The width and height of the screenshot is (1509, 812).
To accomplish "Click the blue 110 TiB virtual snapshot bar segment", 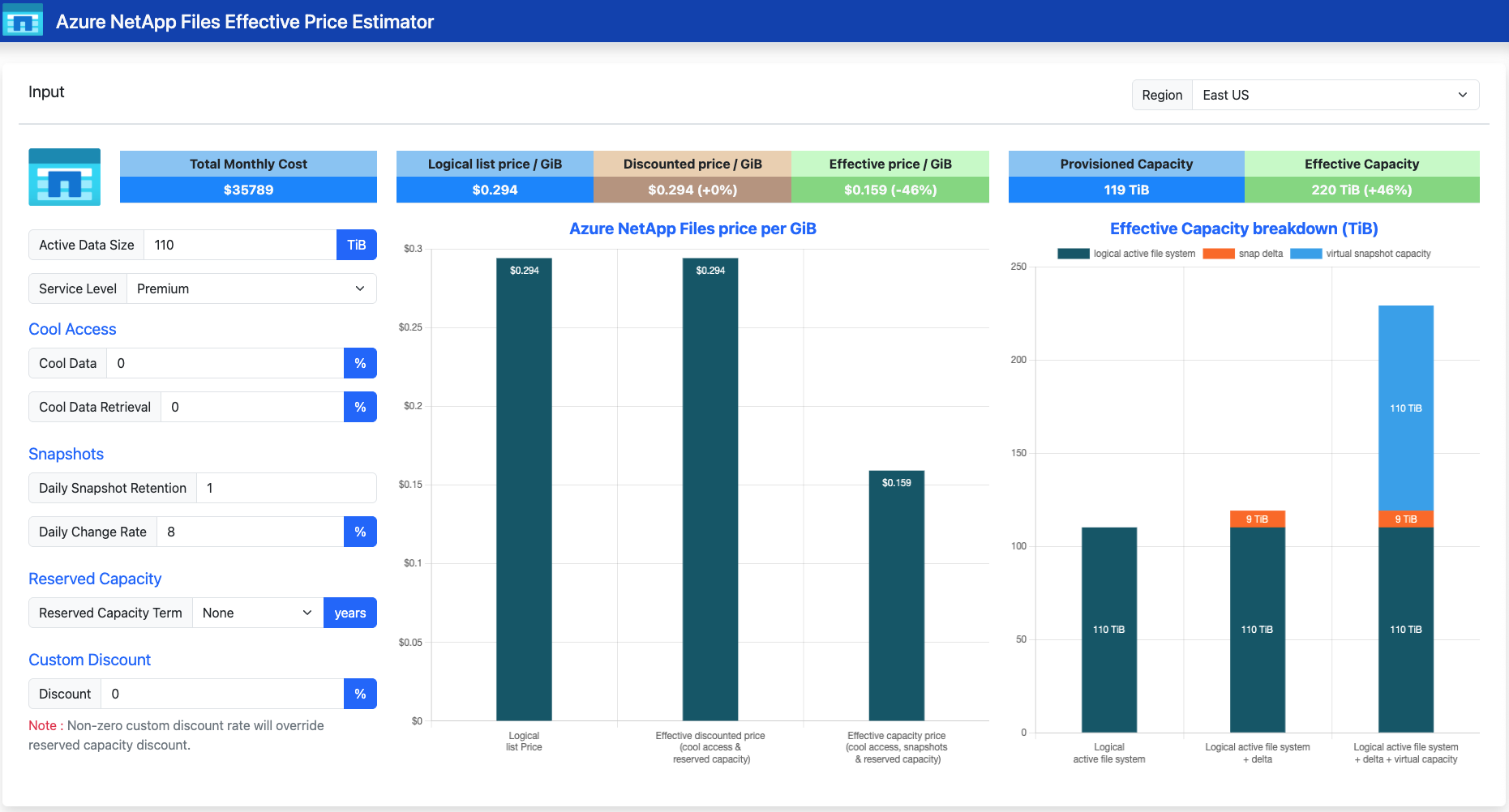I will (1405, 408).
